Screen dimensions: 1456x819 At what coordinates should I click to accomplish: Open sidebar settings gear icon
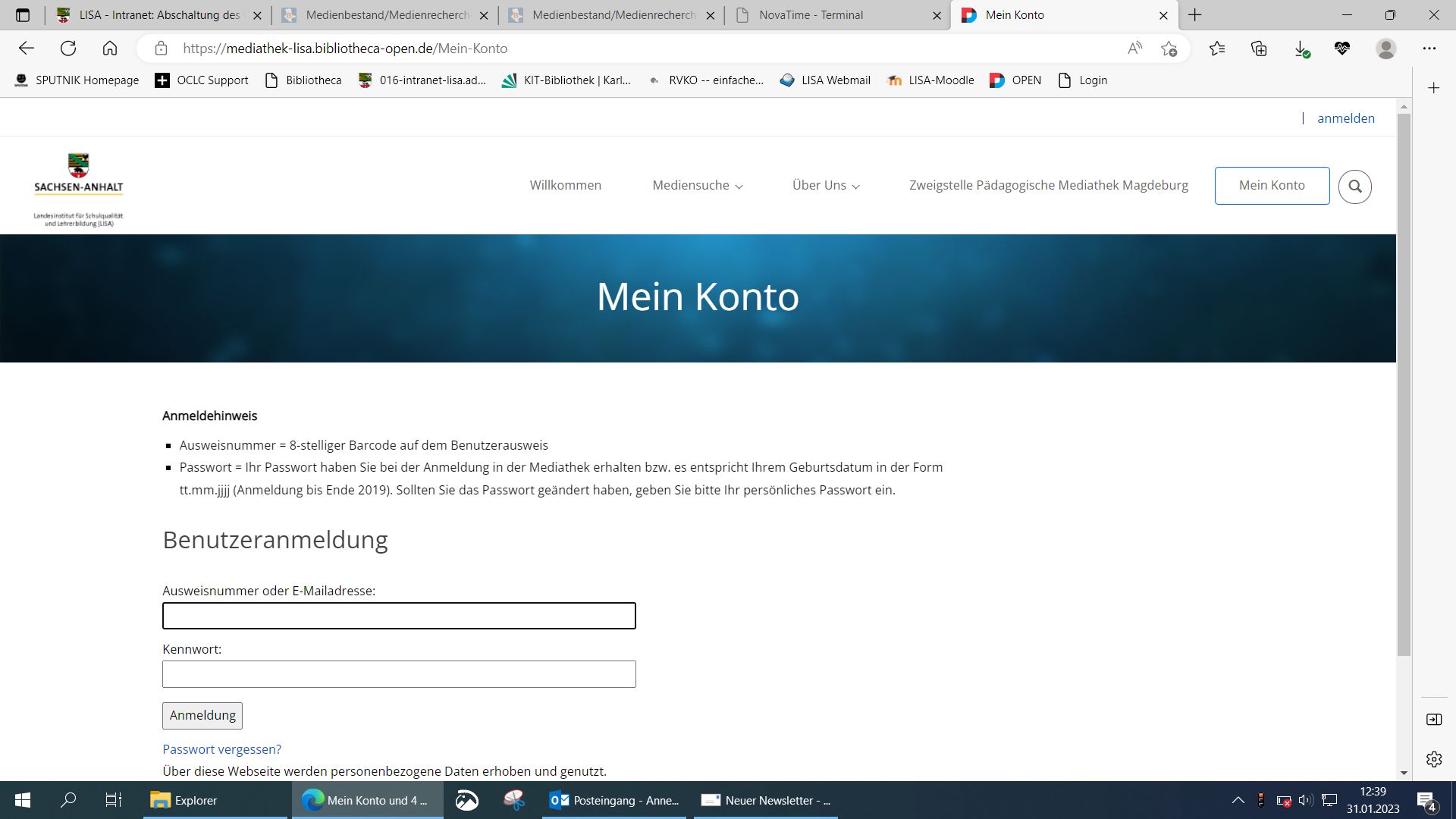point(1434,759)
